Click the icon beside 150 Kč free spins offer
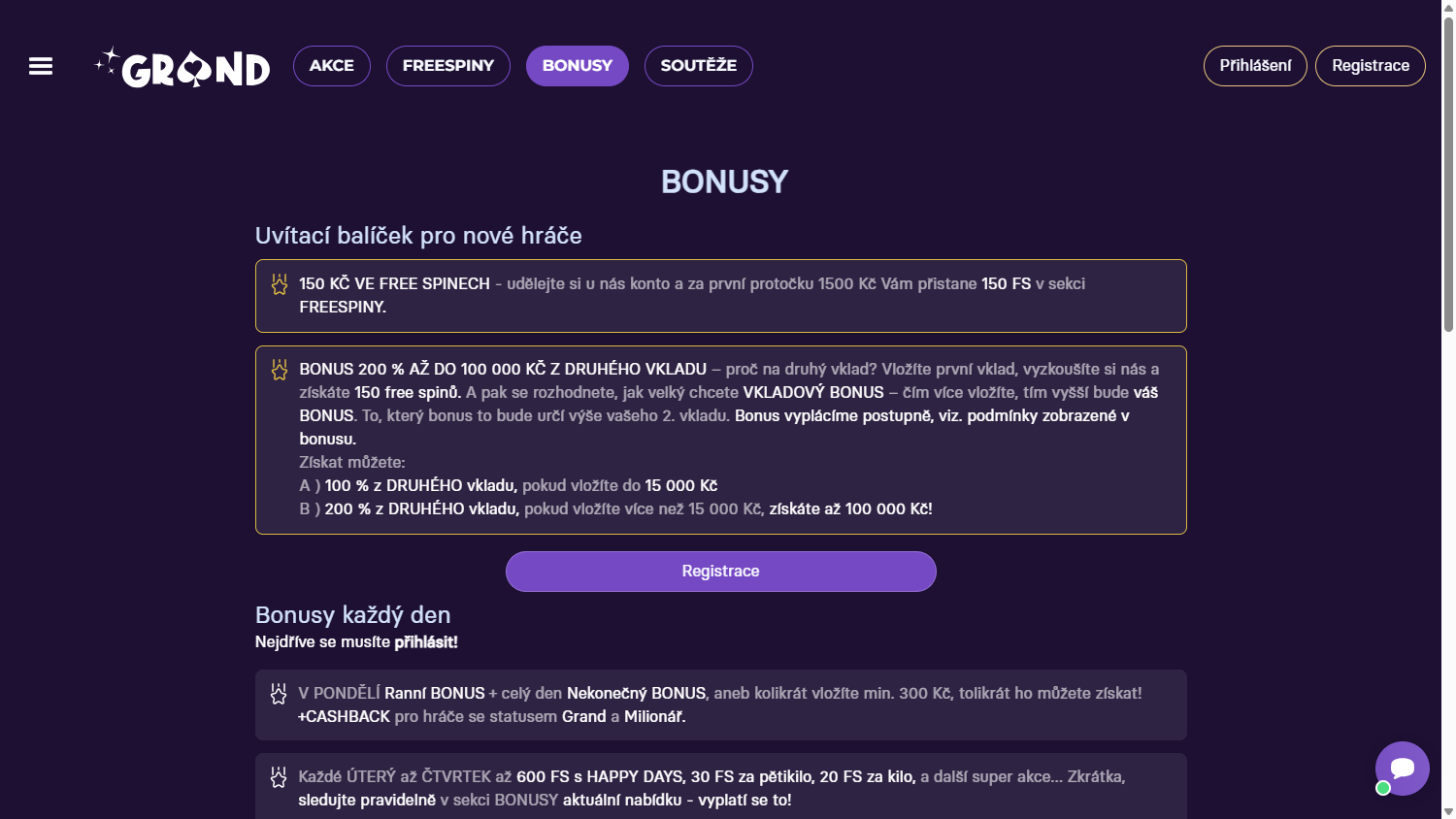This screenshot has width=1456, height=819. coord(280,284)
